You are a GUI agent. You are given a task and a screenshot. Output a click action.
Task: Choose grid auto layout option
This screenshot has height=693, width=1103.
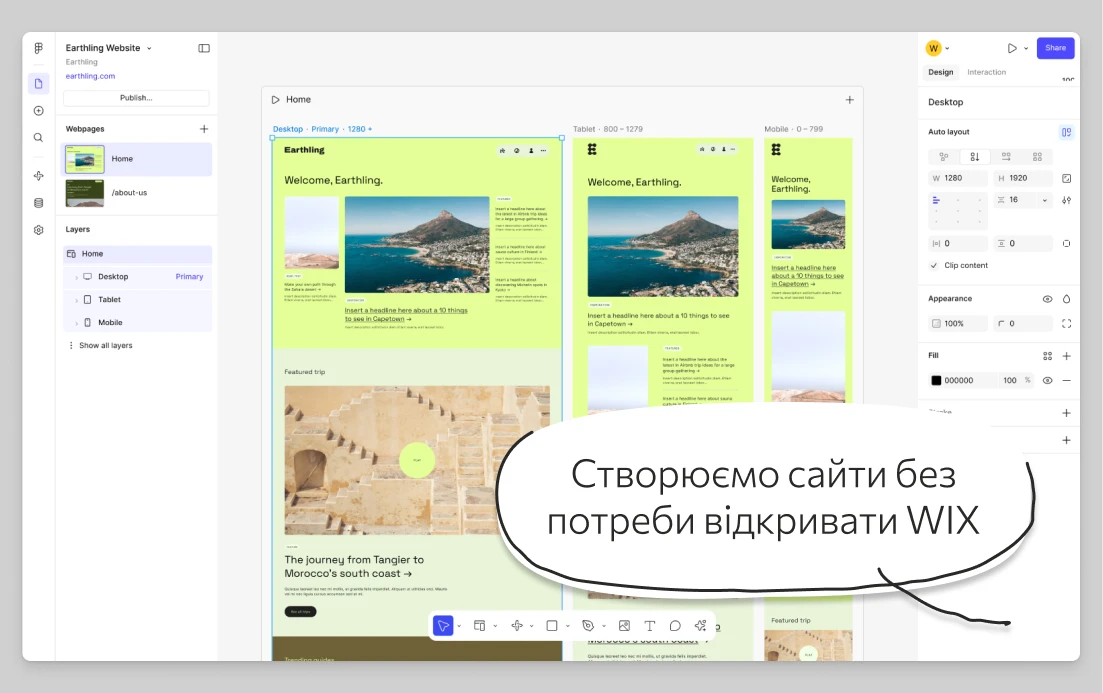1037,157
